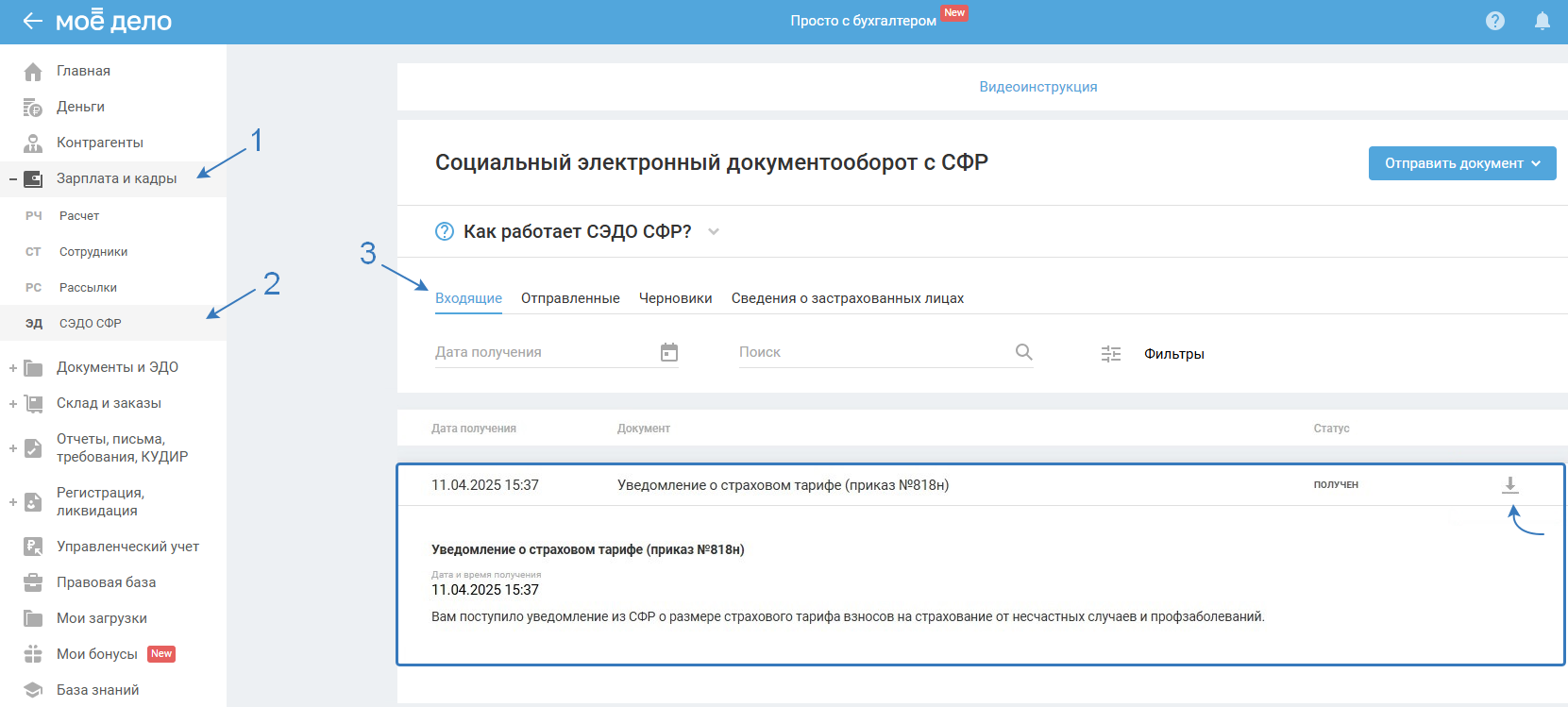1568x707 pixels.
Task: Open notifications bell icon
Action: (1543, 21)
